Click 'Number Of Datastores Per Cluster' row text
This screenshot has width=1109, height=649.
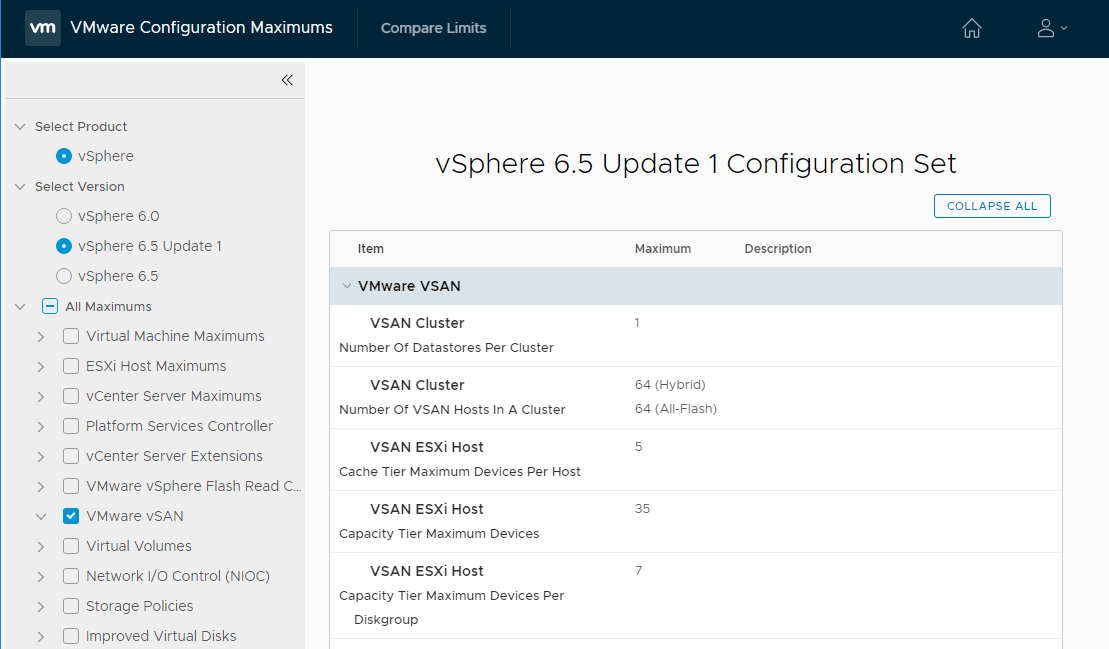[446, 348]
